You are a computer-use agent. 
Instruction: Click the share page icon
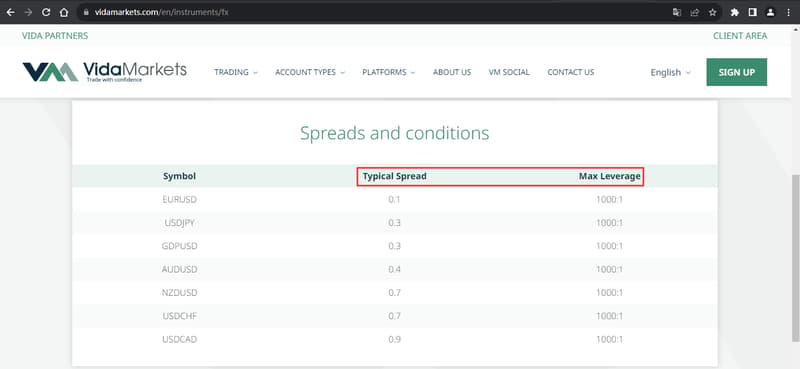point(694,12)
